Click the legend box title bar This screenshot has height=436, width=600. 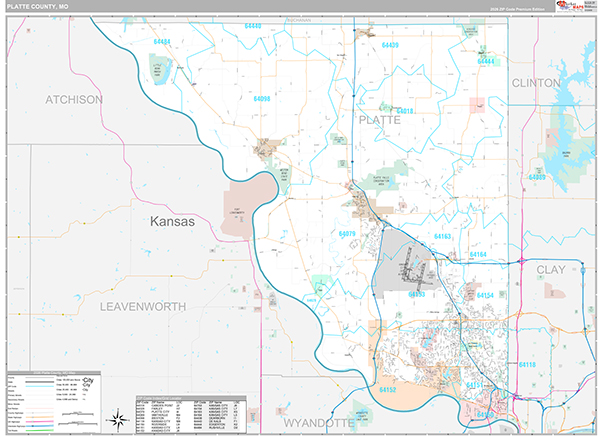(54, 373)
